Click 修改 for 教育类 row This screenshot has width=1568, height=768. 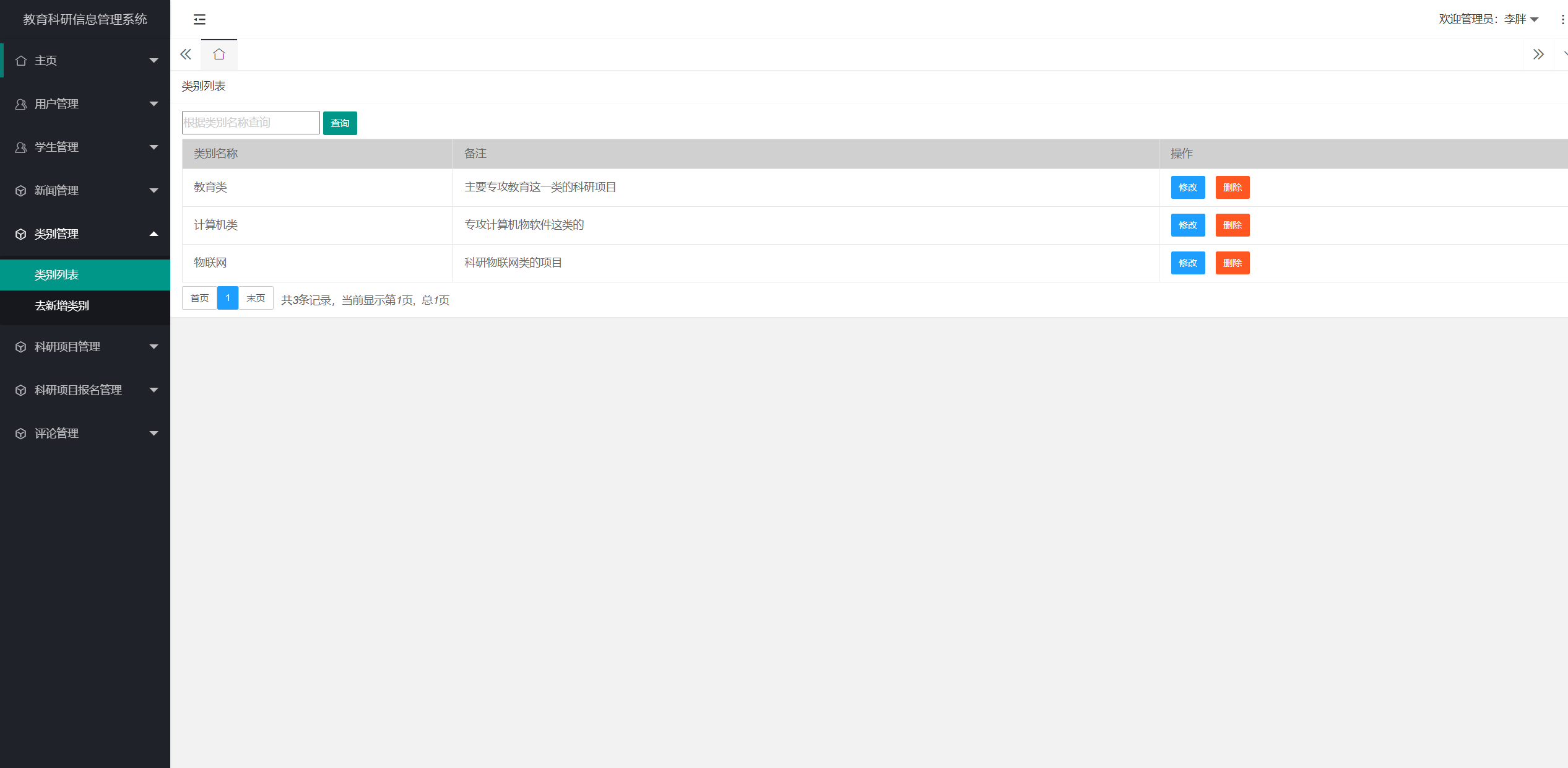click(1187, 188)
